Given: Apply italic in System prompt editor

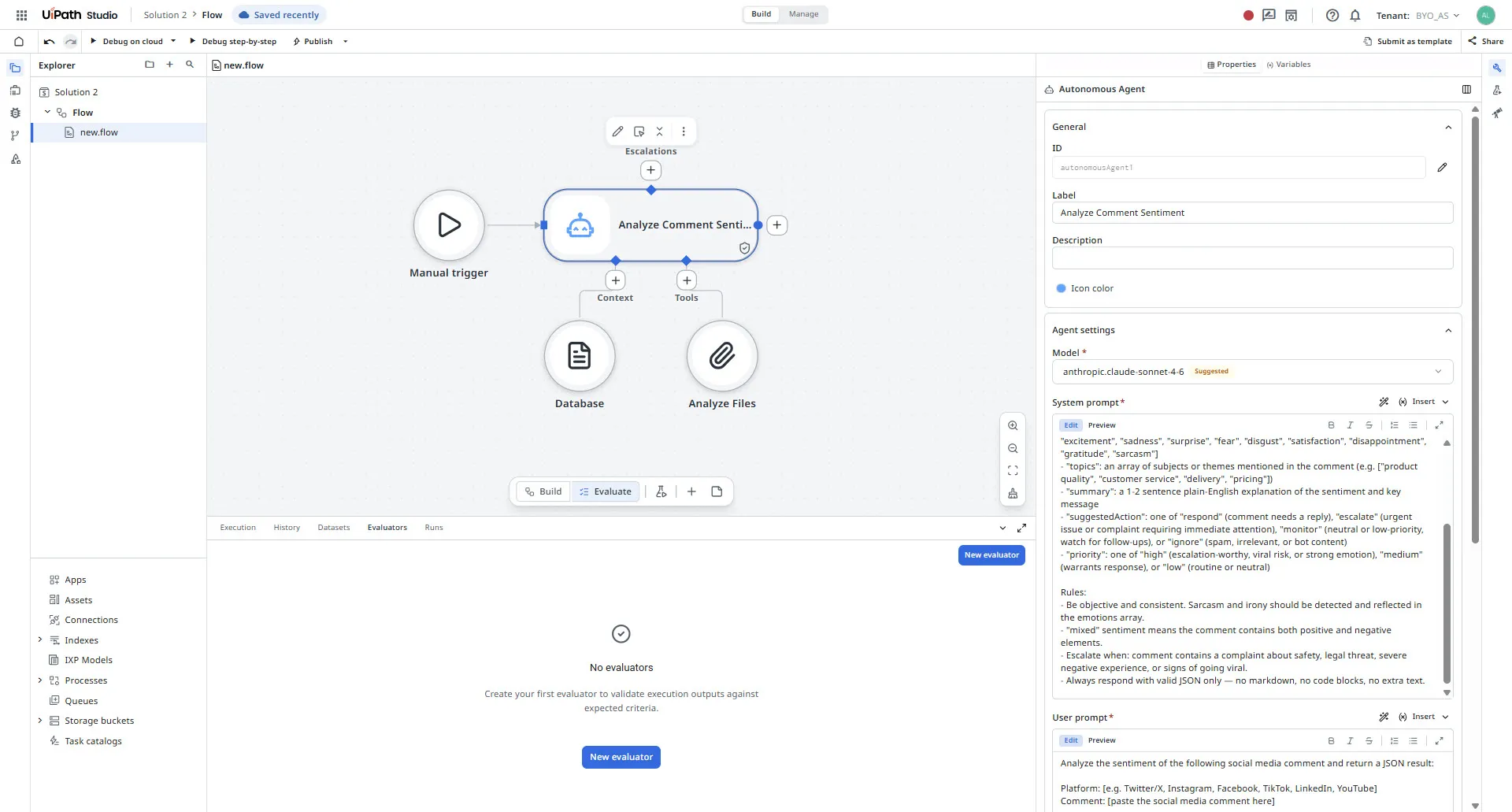Looking at the screenshot, I should click(1350, 425).
